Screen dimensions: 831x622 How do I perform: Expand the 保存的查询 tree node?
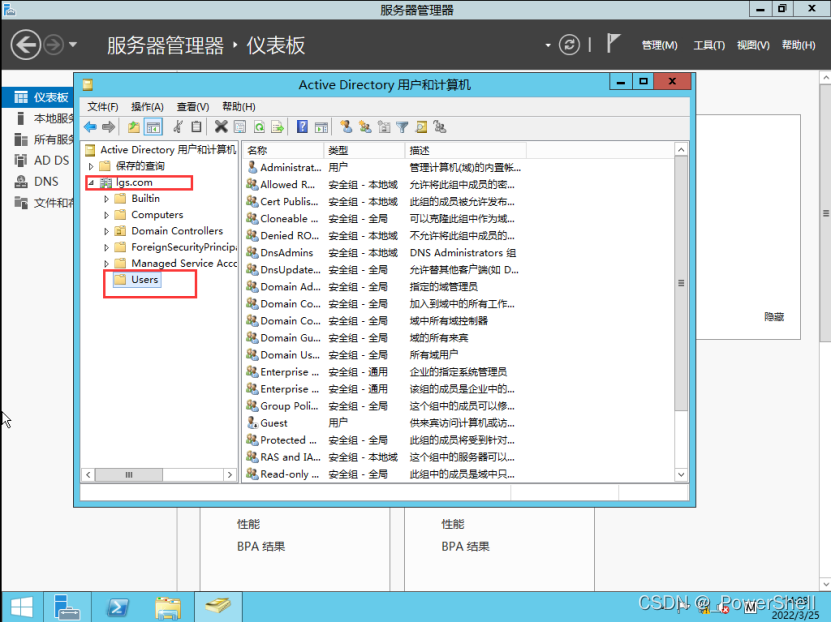coord(91,166)
